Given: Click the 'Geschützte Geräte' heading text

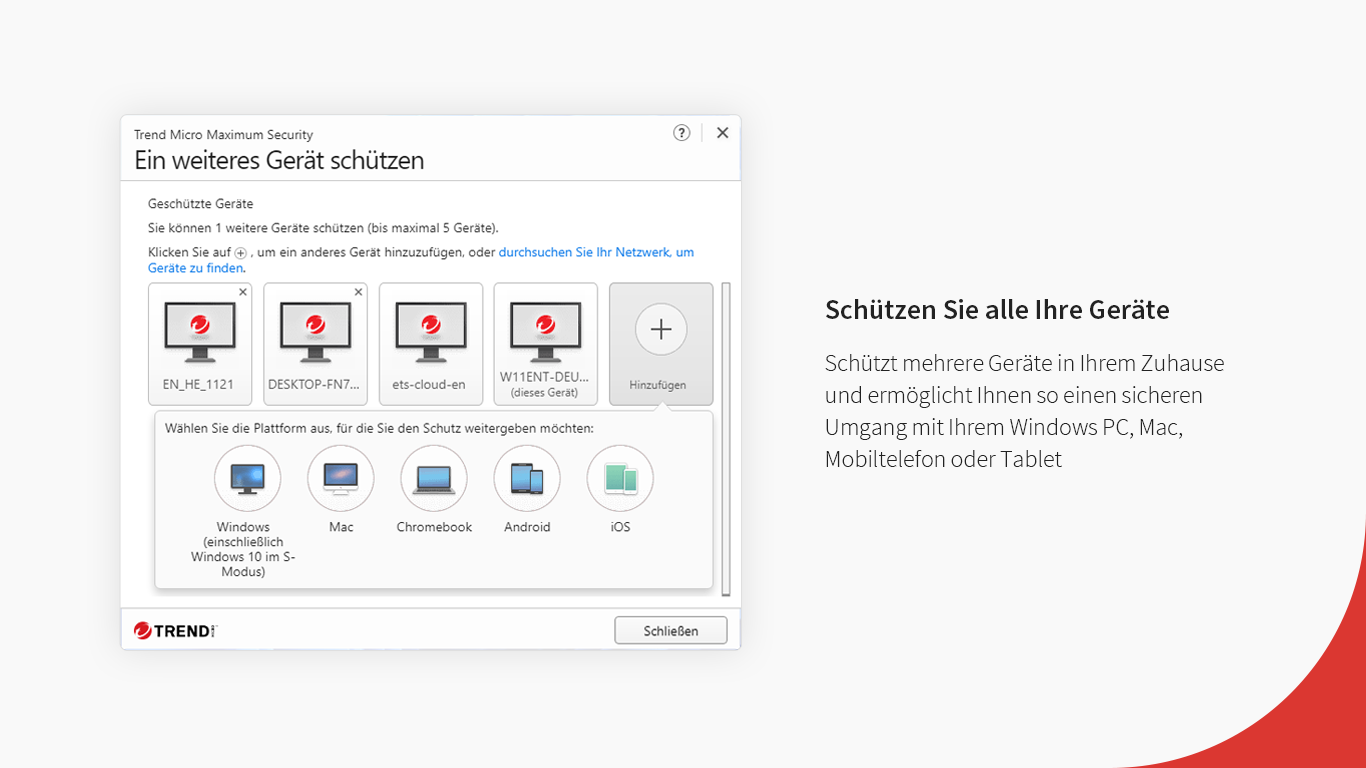Looking at the screenshot, I should tap(200, 204).
